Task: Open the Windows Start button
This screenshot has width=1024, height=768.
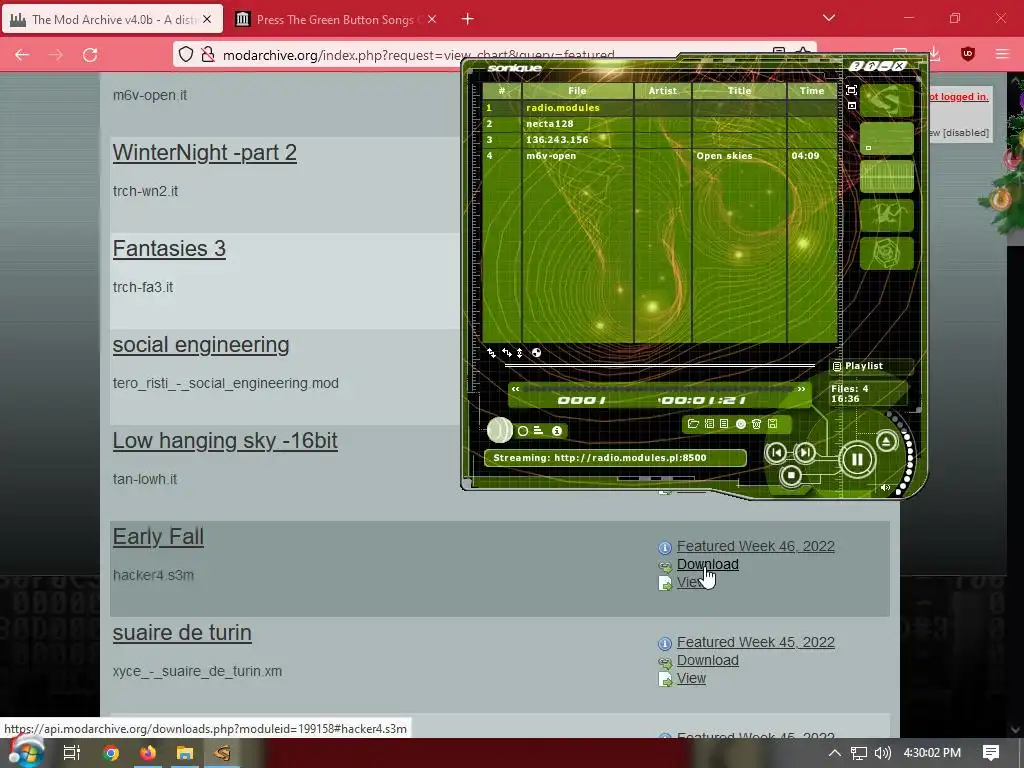Action: click(26, 751)
